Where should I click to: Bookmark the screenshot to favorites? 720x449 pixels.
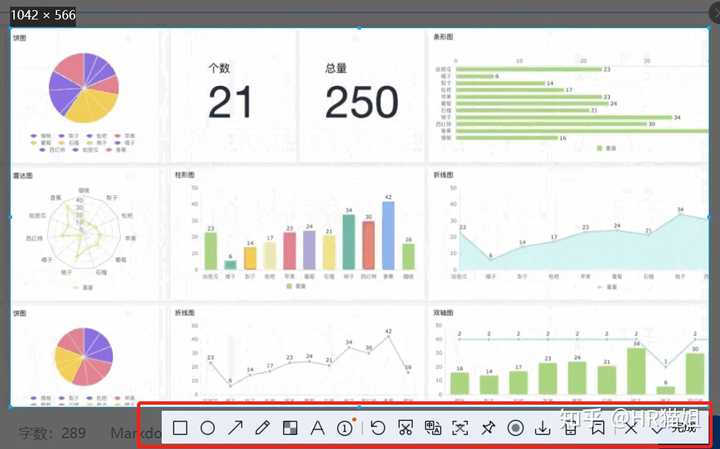click(597, 428)
